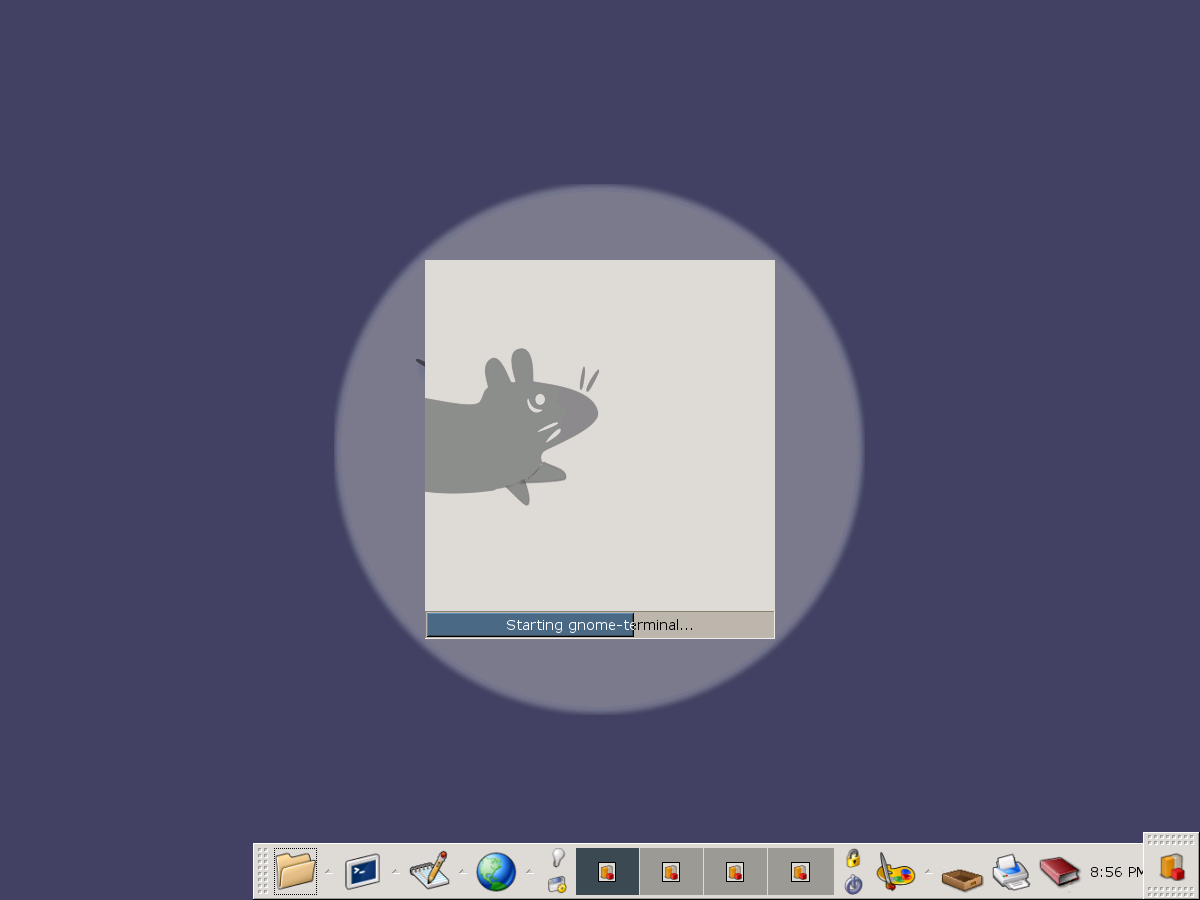
Task: Click the "Starting gnome-terminal..." progress bar
Action: (x=600, y=625)
